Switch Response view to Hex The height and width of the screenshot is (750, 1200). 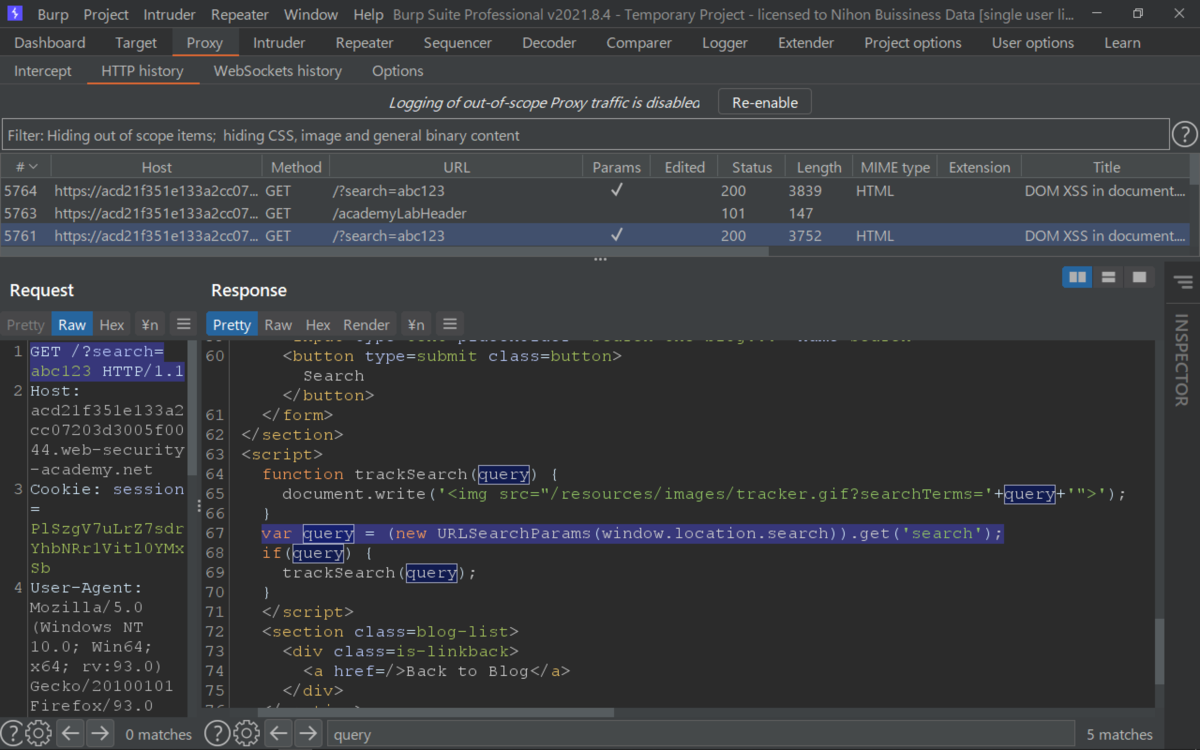coord(318,324)
